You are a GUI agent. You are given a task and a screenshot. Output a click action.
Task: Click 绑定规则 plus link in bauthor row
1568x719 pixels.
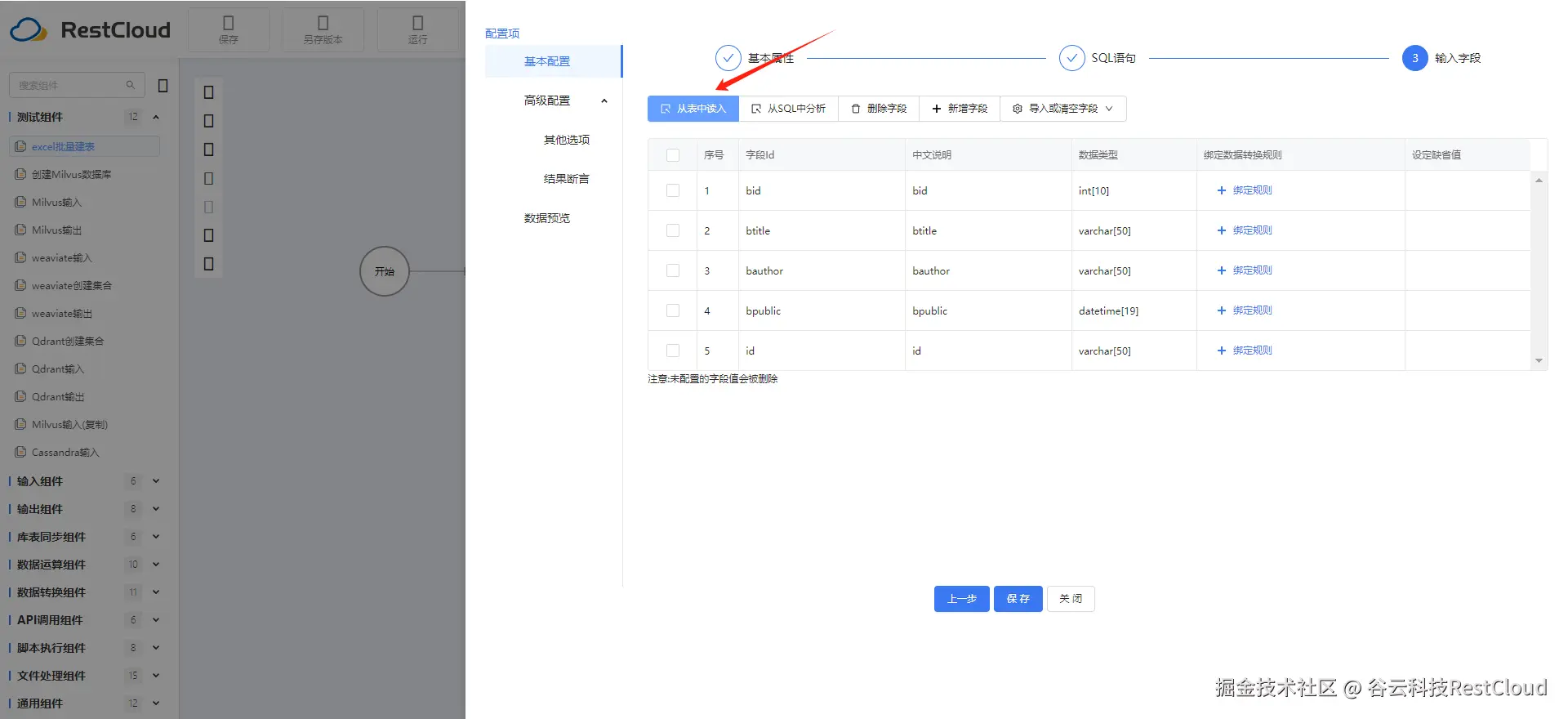(1245, 270)
